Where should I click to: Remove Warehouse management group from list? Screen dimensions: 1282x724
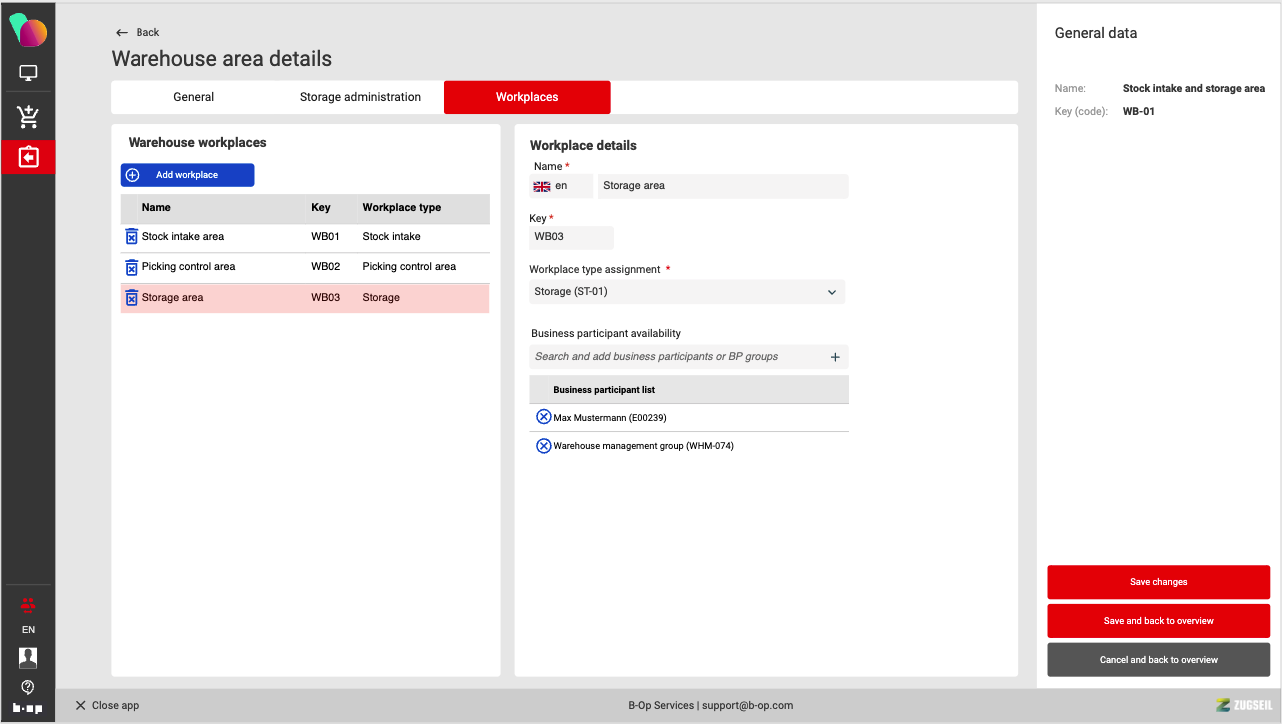544,446
